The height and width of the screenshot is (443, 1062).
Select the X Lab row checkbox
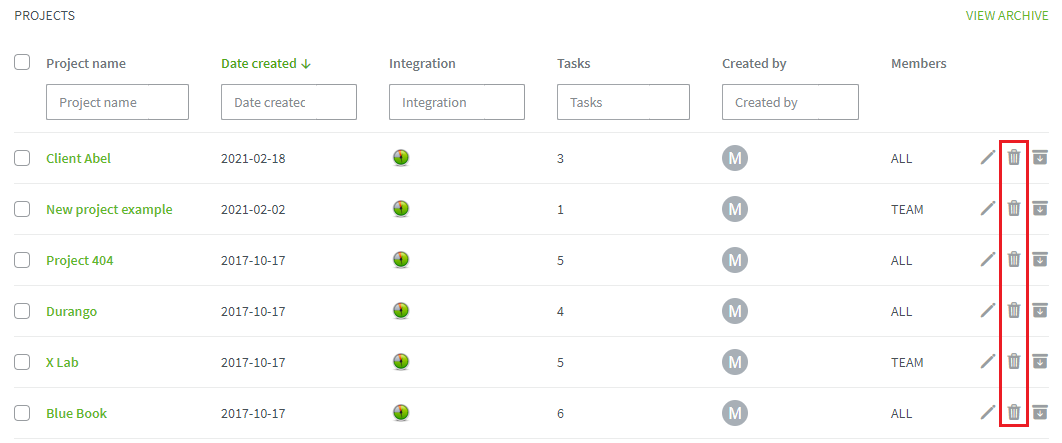[x=22, y=362]
